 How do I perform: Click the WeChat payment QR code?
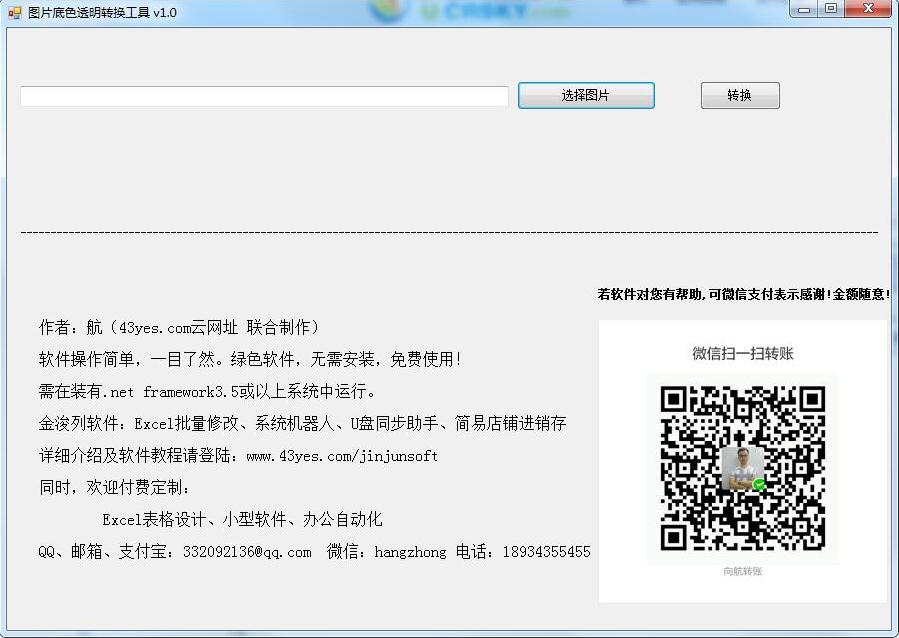coord(742,468)
